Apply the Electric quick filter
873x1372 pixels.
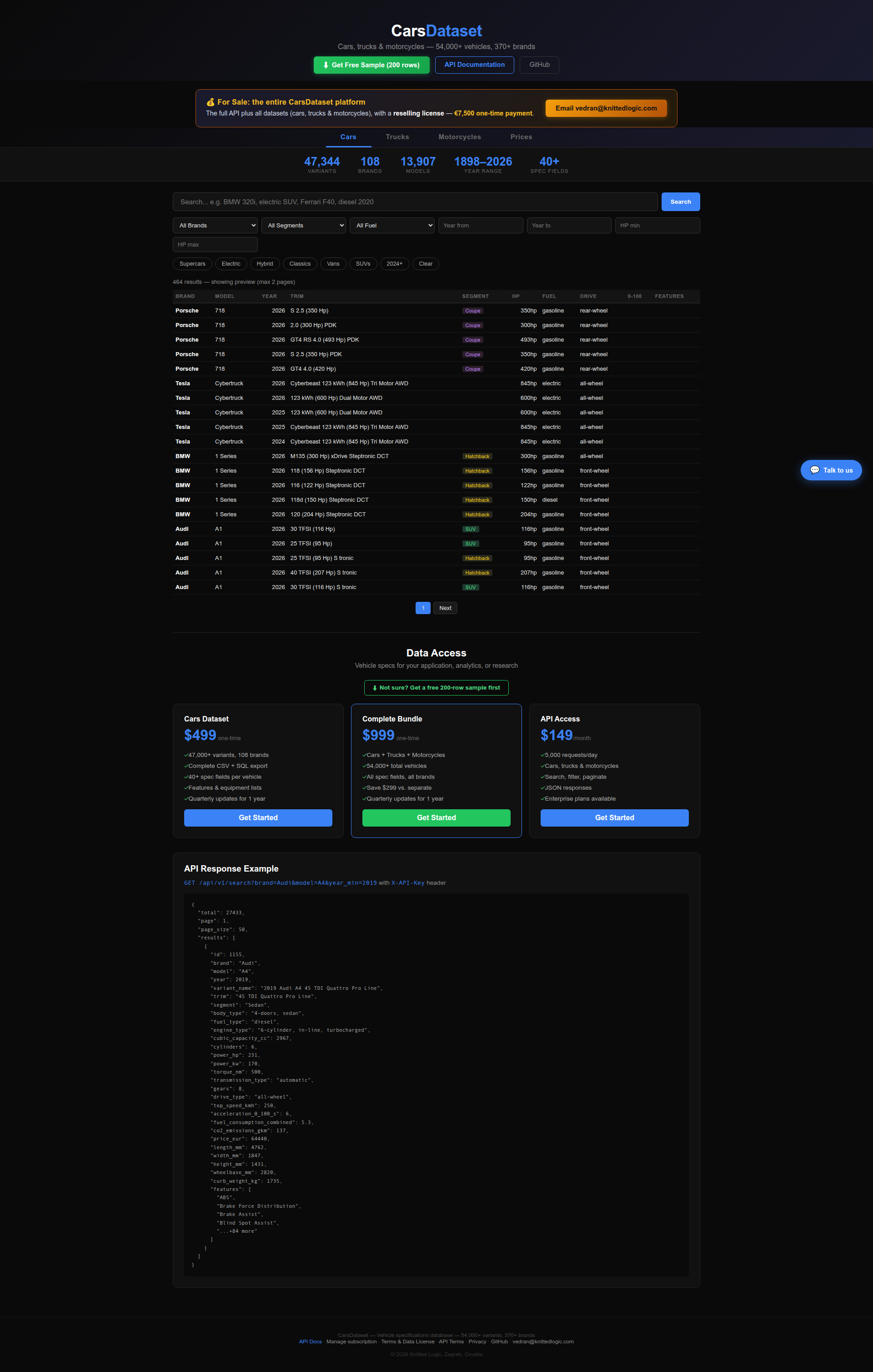[x=231, y=264]
